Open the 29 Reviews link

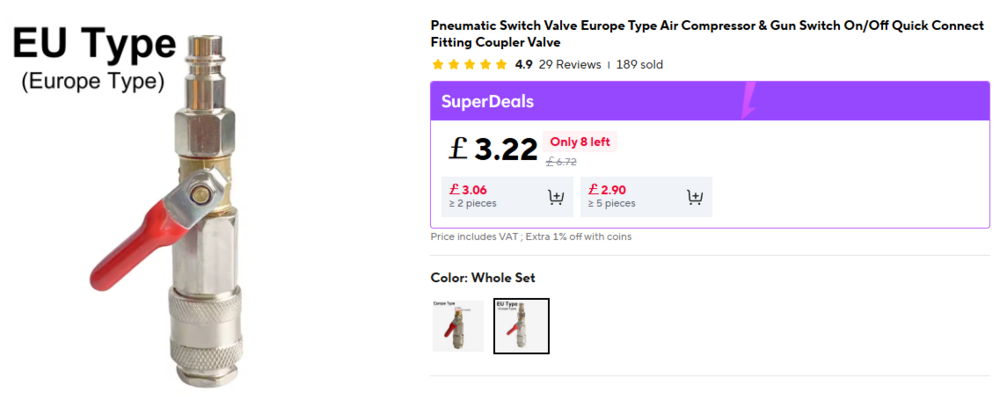[570, 65]
